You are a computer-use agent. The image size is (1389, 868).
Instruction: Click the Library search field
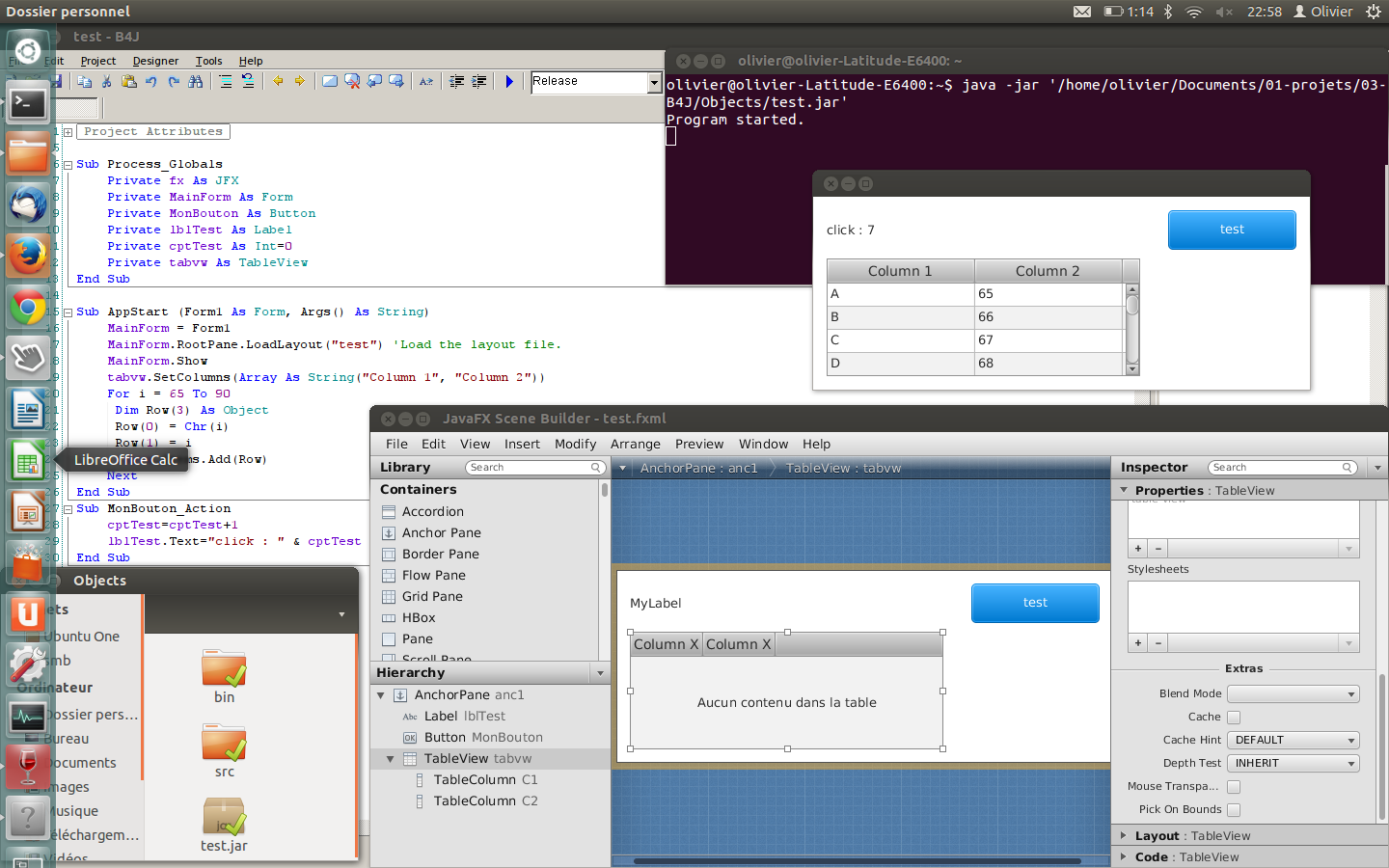click(x=535, y=468)
